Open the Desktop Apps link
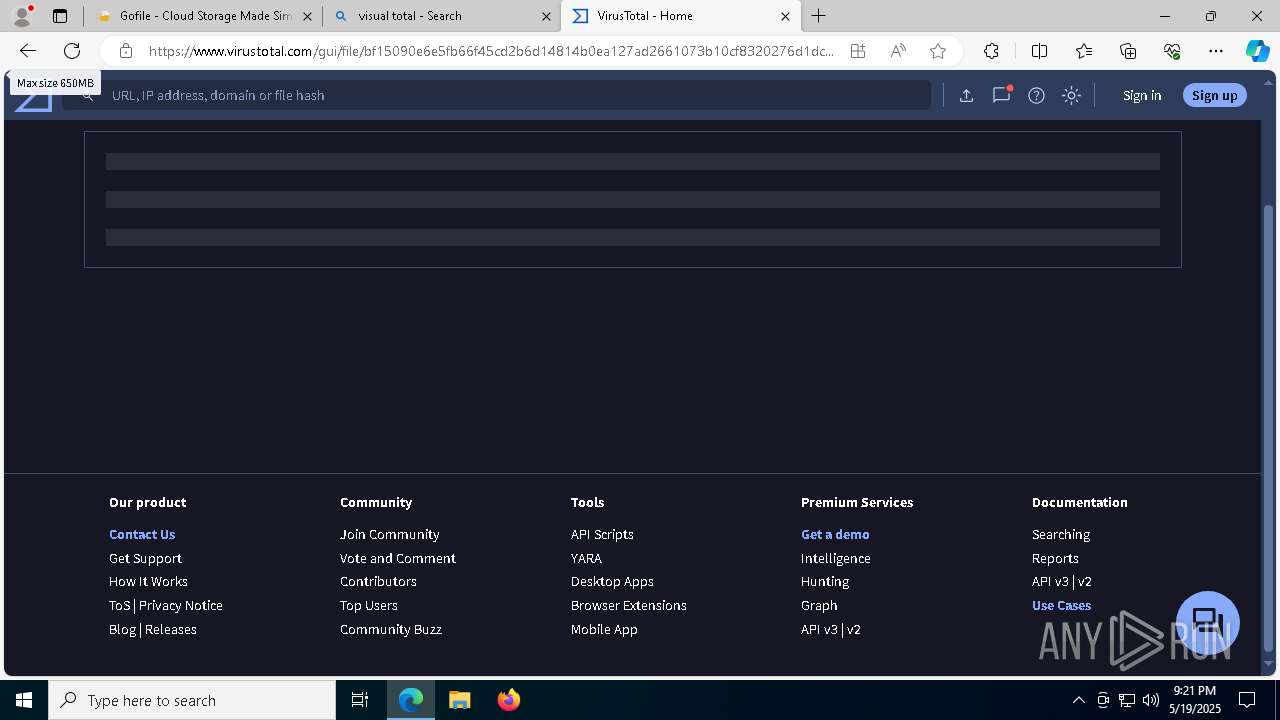 click(x=612, y=581)
